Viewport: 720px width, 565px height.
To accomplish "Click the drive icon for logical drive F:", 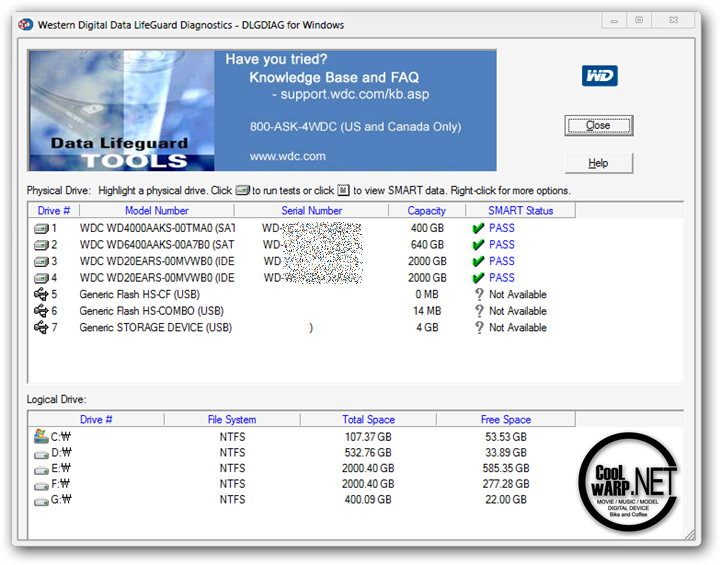I will coord(41,486).
